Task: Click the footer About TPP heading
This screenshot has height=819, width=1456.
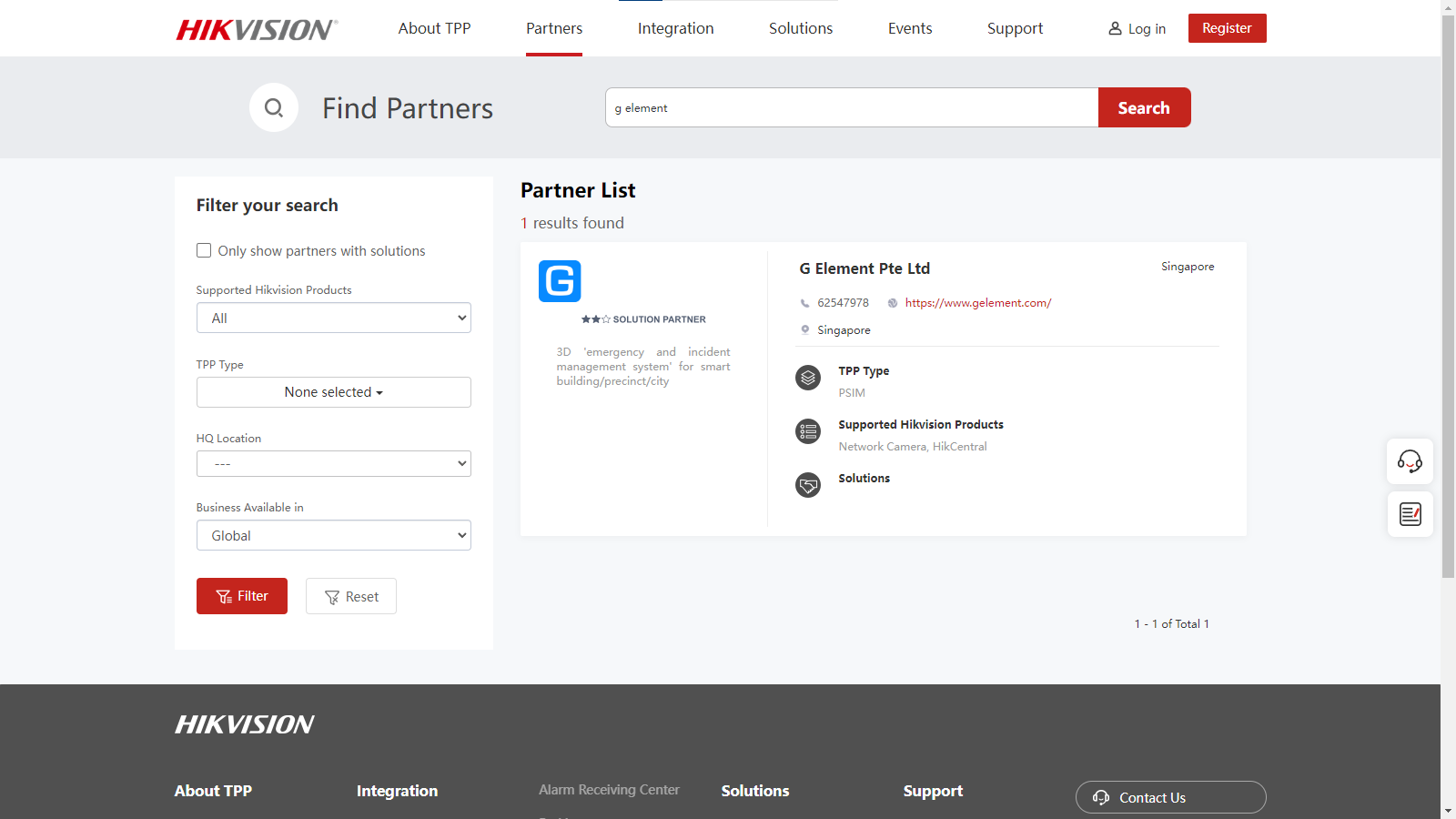Action: 213,791
